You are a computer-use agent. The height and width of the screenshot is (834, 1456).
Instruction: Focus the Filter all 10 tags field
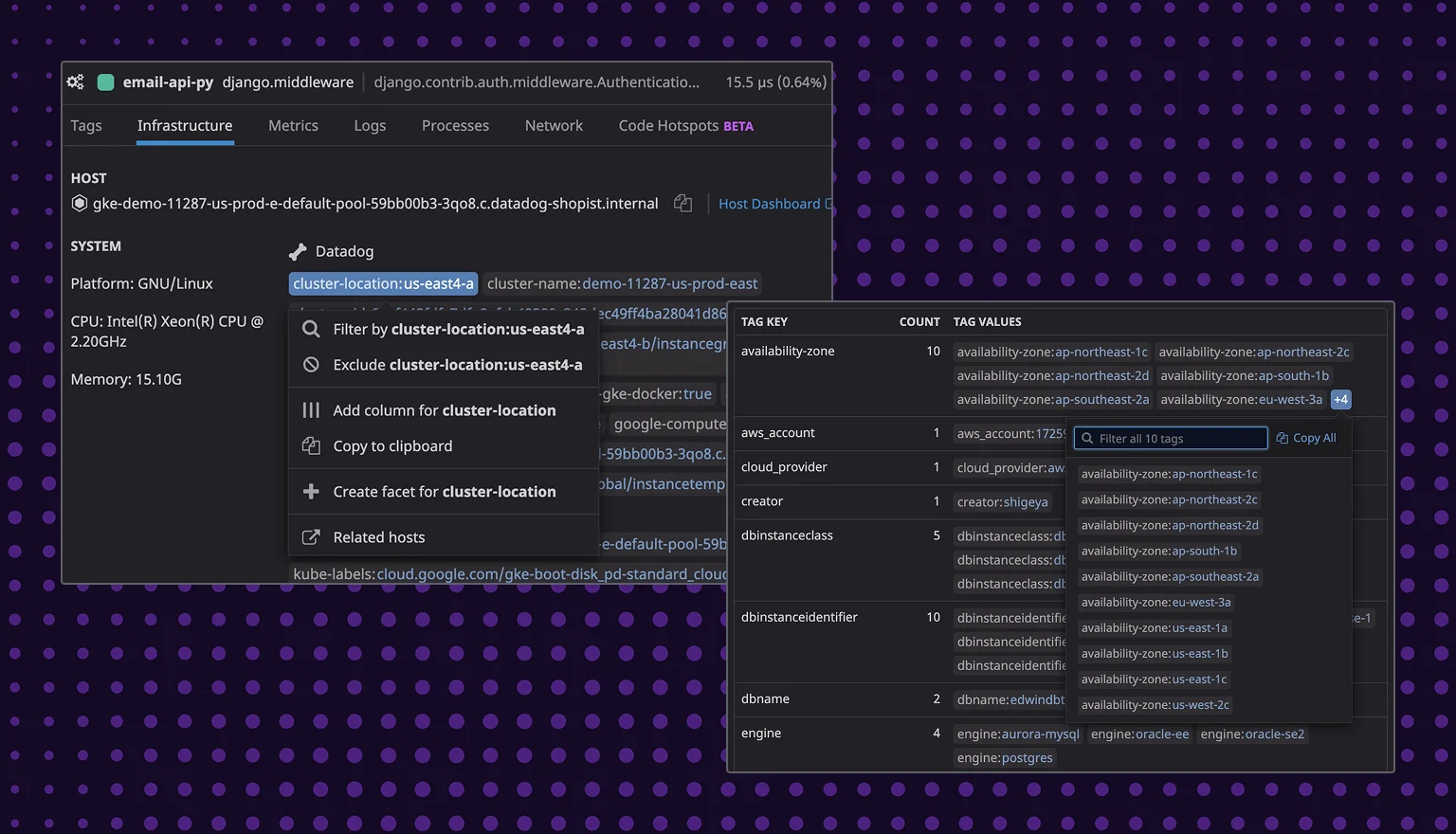coord(1171,439)
